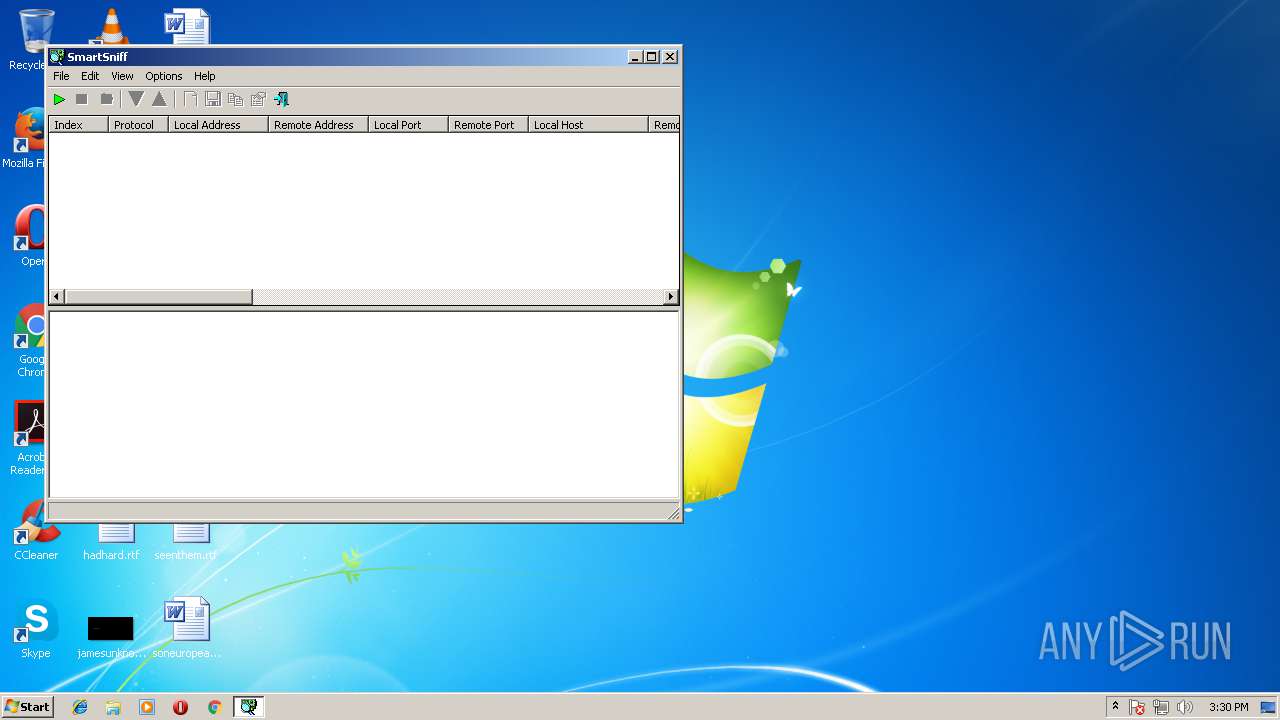Image resolution: width=1280 pixels, height=720 pixels.
Task: Sort by Local Host column header
Action: click(588, 125)
